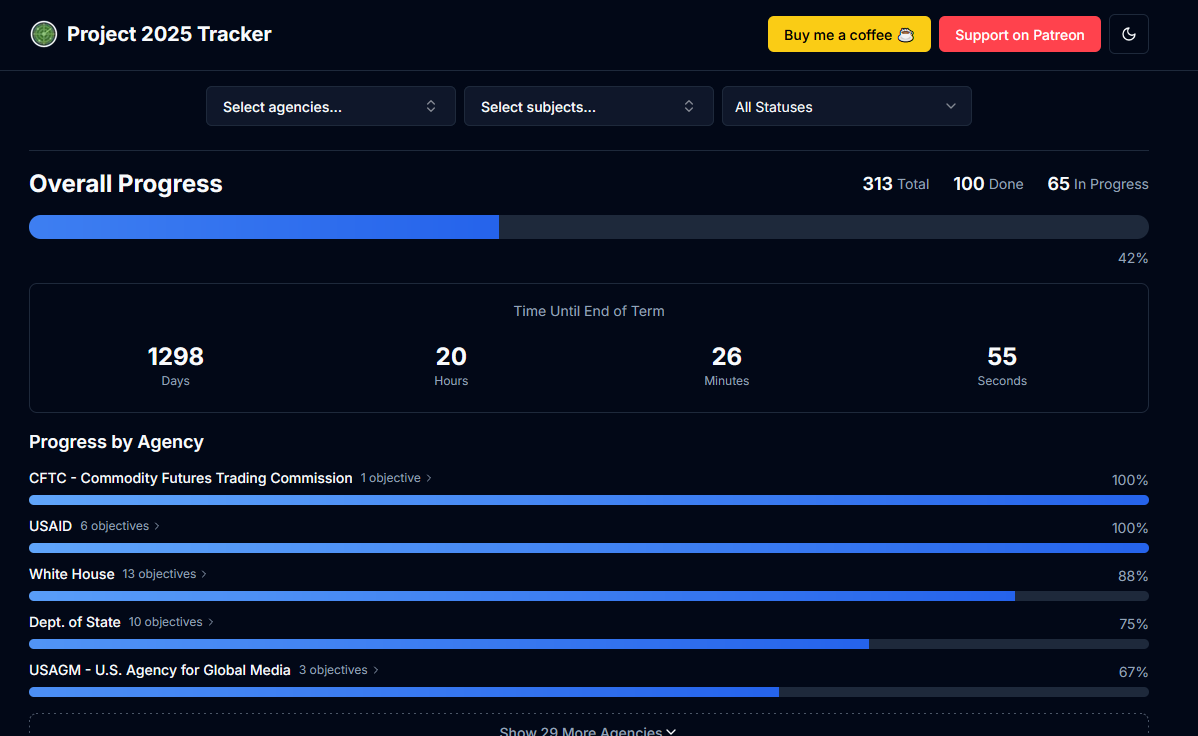
Task: Toggle dark mode with the moon icon
Action: (1128, 34)
